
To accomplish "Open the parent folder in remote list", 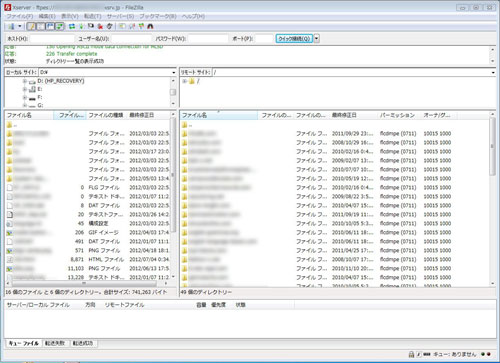I will click(x=335, y=125).
